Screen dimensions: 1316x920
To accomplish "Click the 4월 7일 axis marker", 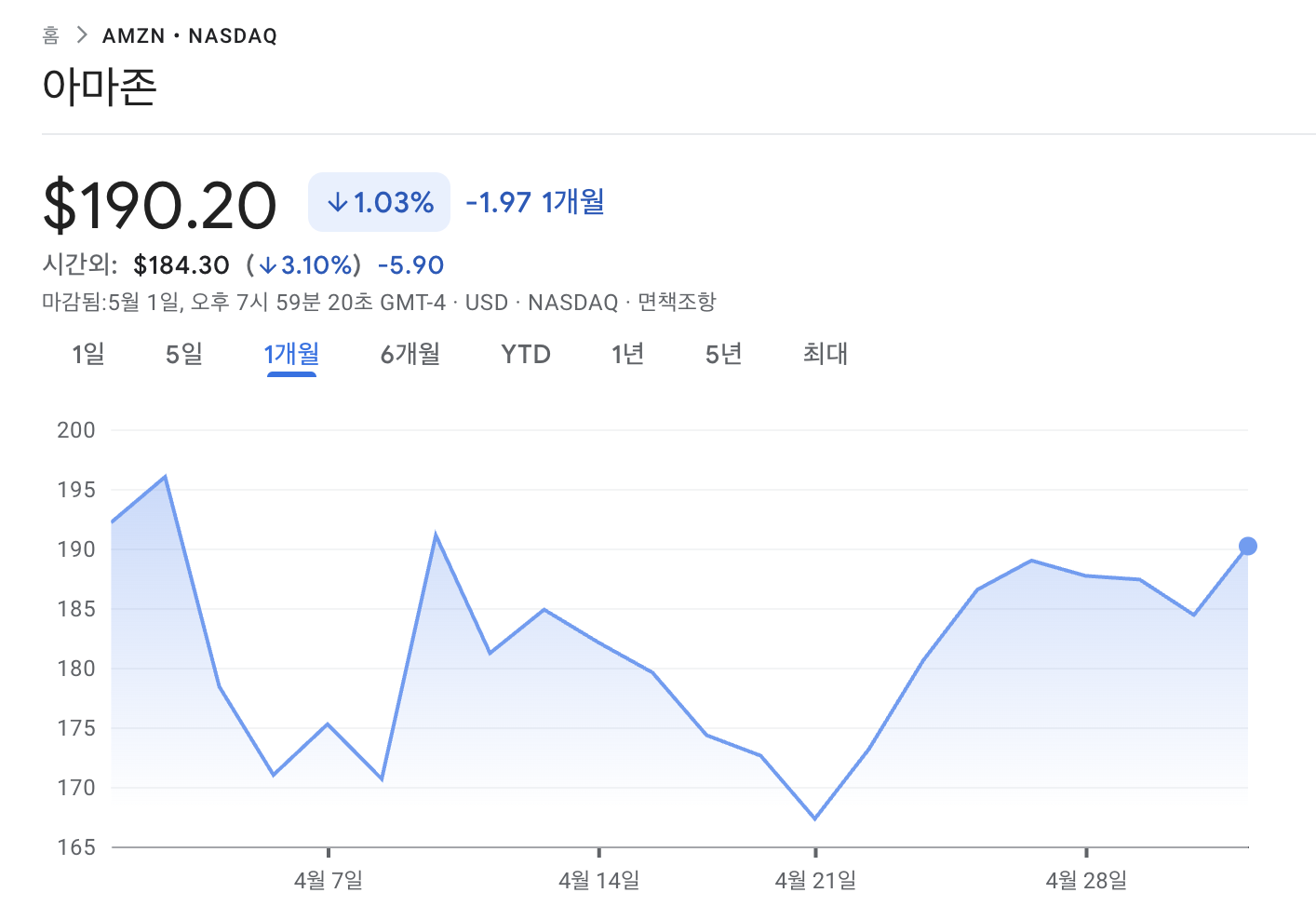I will (x=329, y=880).
